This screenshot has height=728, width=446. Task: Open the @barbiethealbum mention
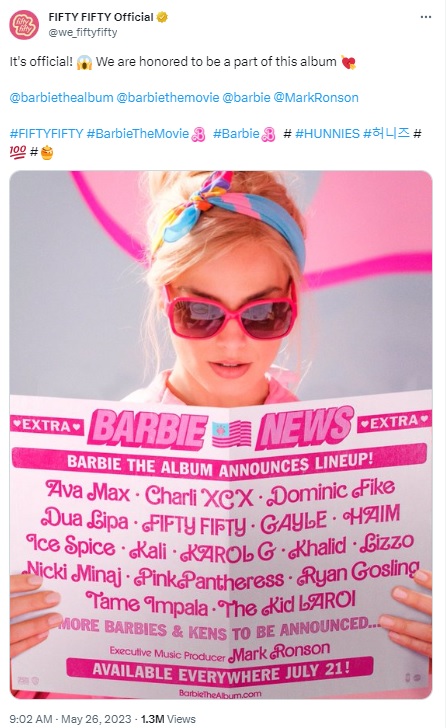pos(61,98)
